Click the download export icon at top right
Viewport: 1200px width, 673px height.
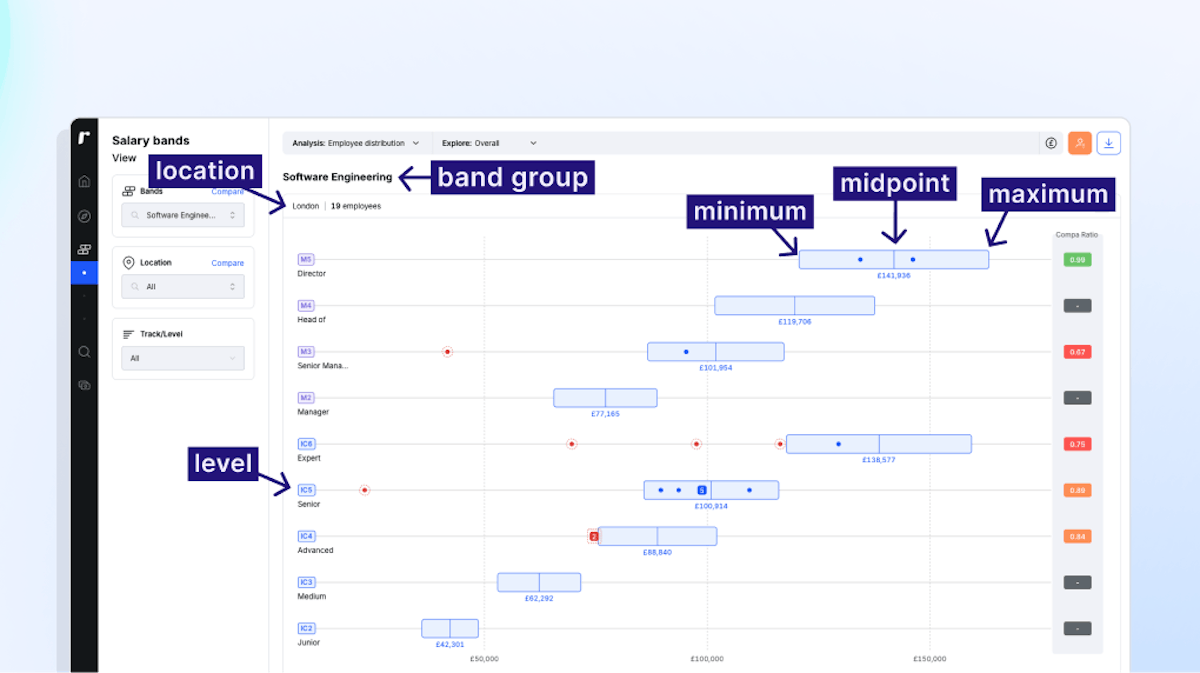pos(1108,143)
